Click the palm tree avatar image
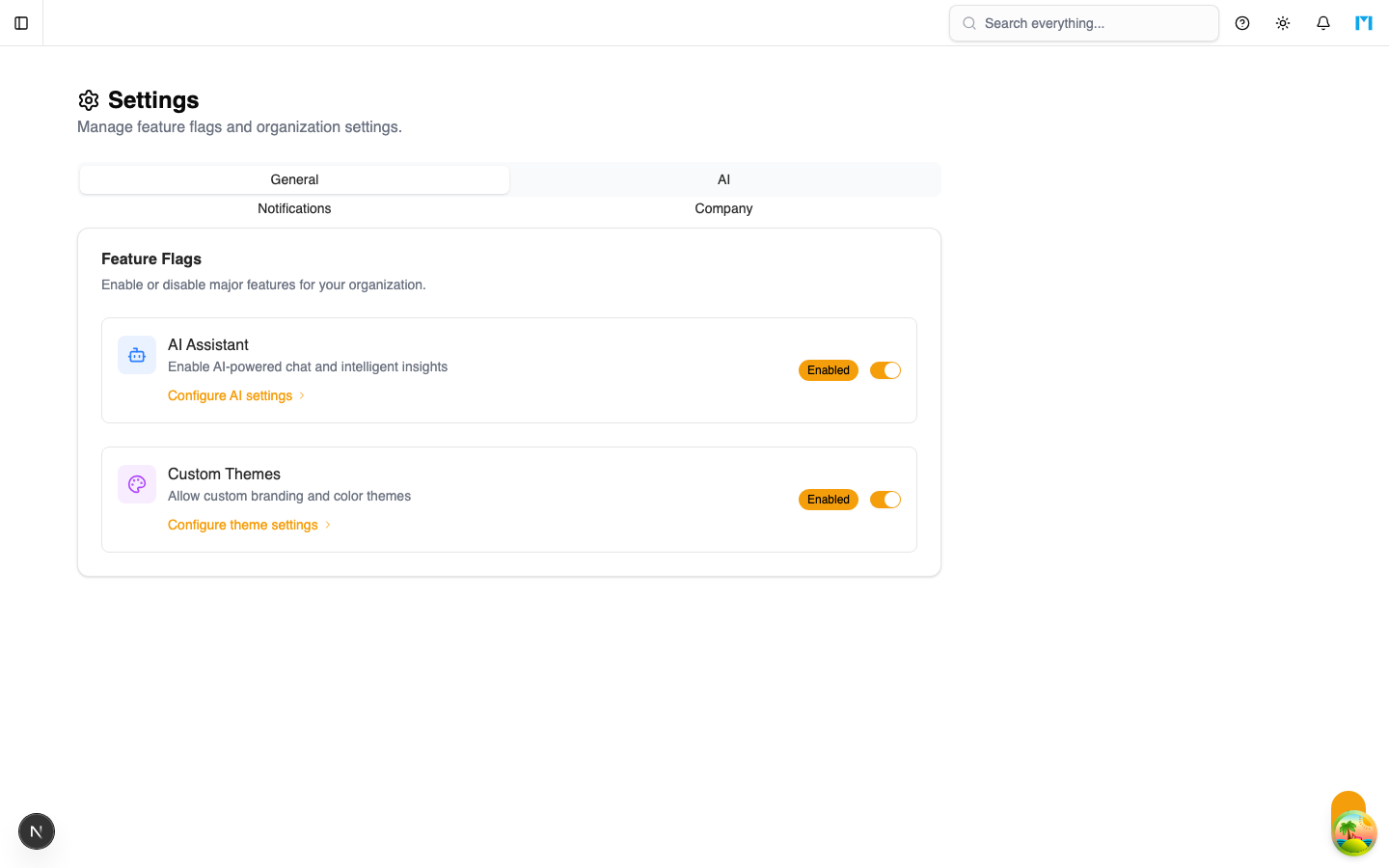This screenshot has width=1389, height=868. (x=1354, y=833)
